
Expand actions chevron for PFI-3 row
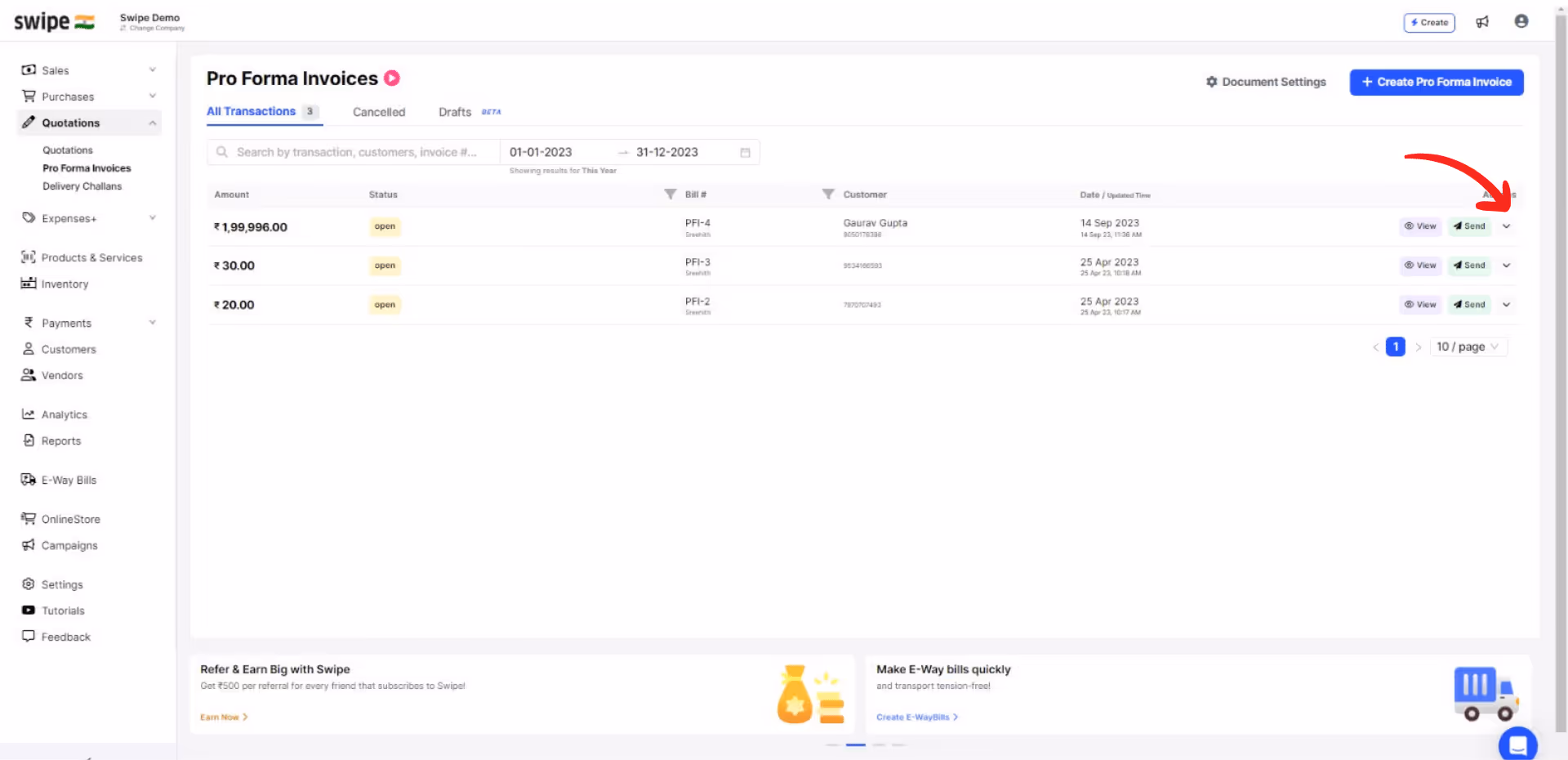click(x=1507, y=266)
